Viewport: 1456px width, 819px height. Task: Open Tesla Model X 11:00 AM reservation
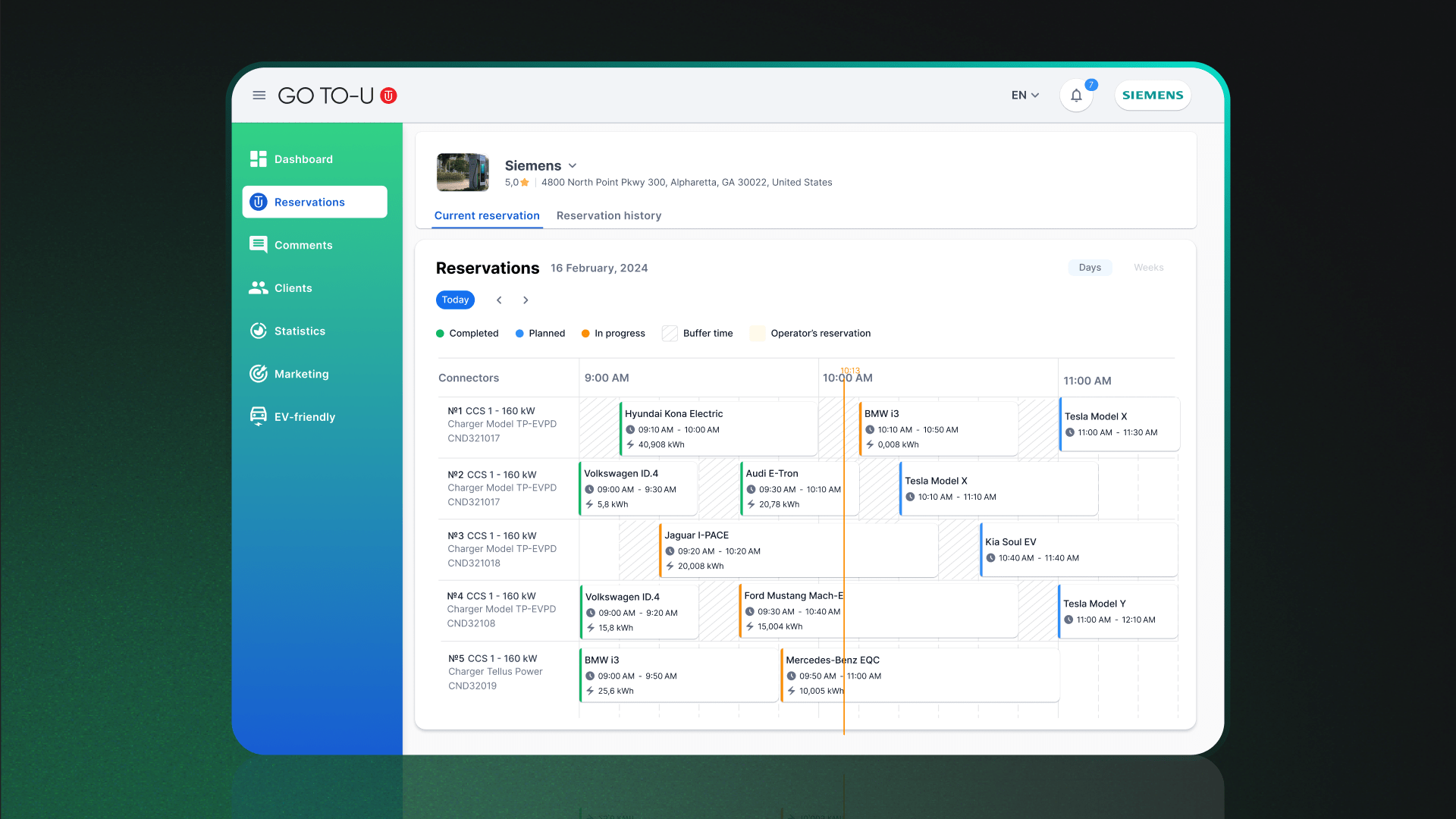coord(1119,425)
